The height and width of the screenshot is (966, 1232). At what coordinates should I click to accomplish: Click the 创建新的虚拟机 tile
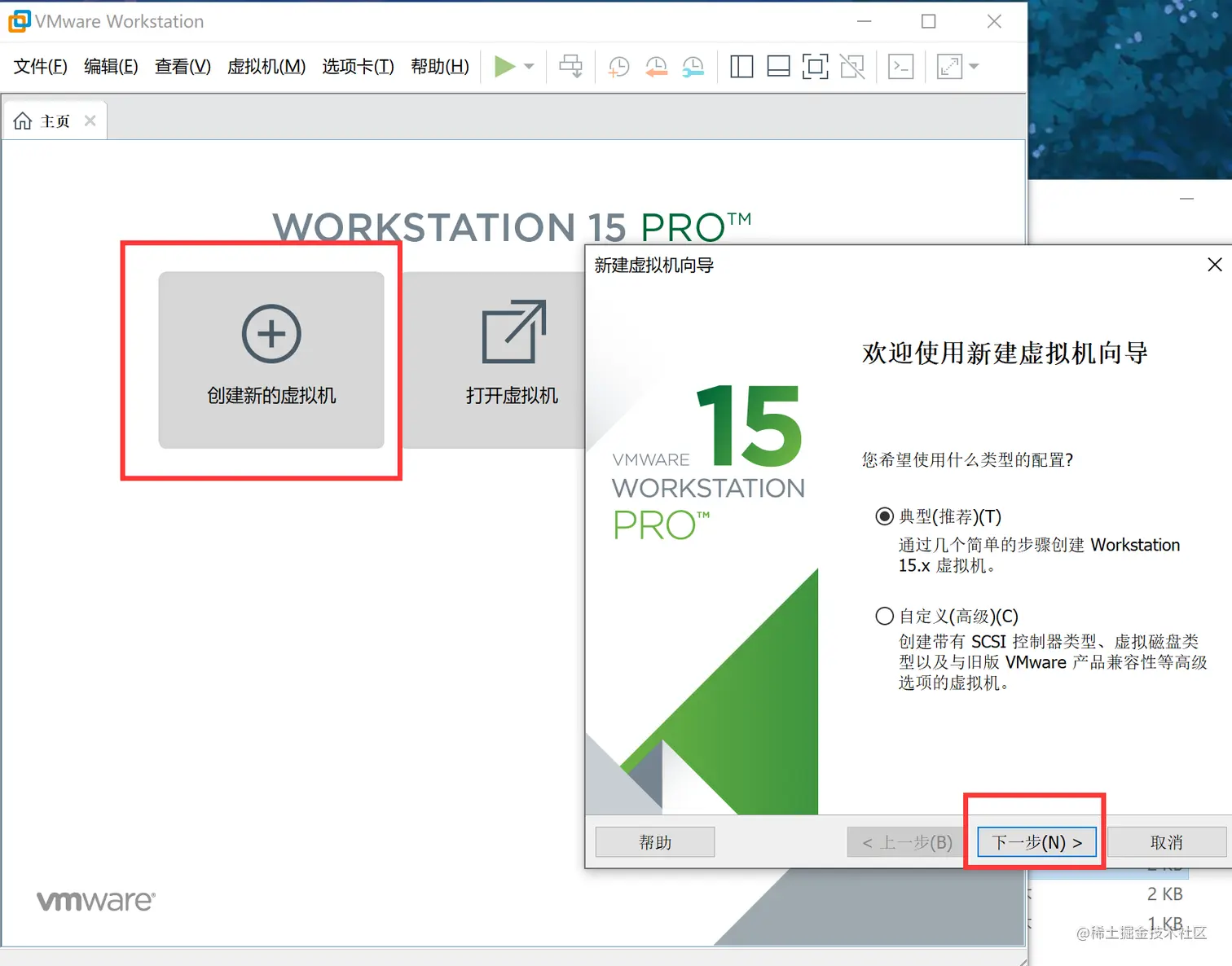click(271, 360)
